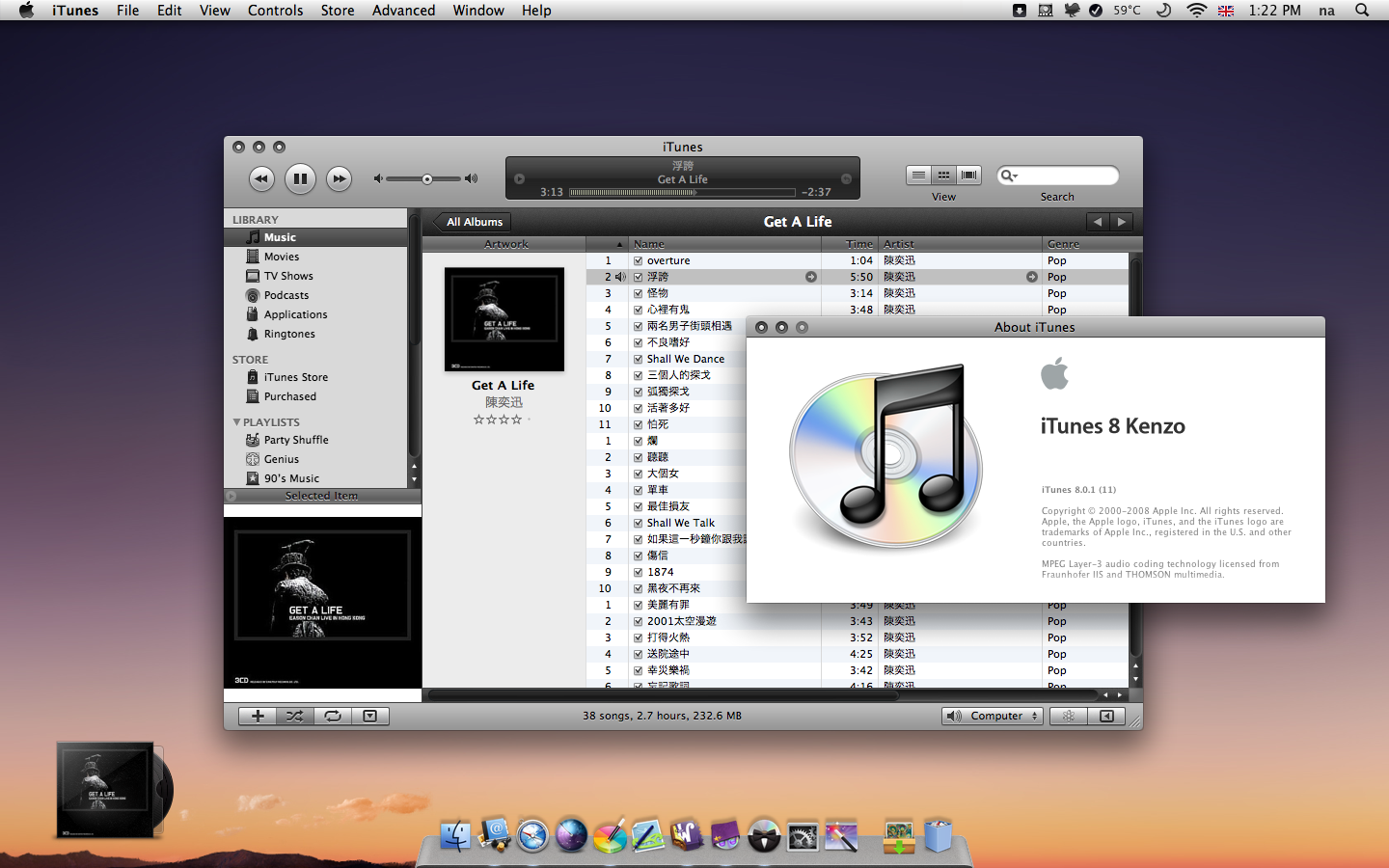Open the Store menu
This screenshot has height=868, width=1389.
point(337,11)
